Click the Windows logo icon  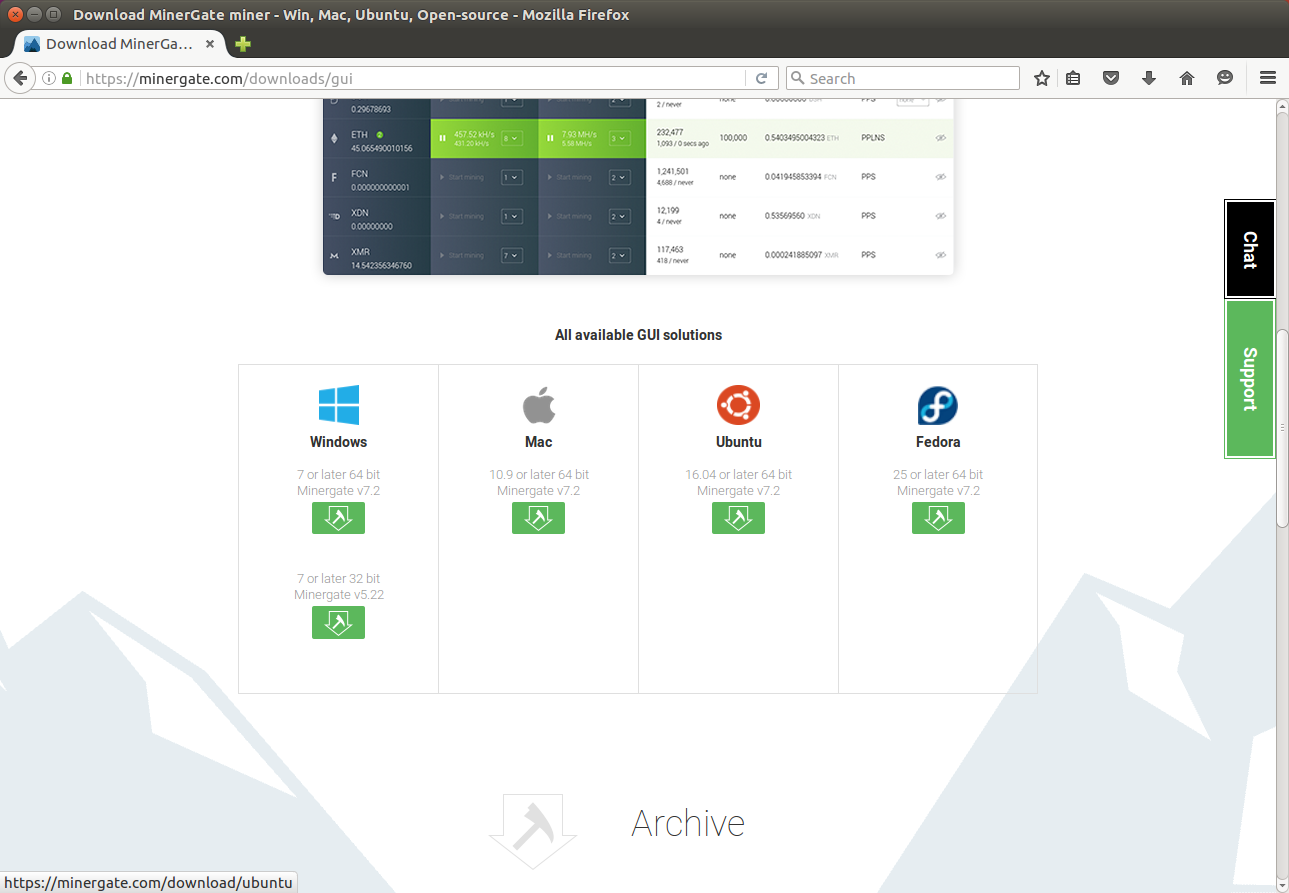point(338,405)
